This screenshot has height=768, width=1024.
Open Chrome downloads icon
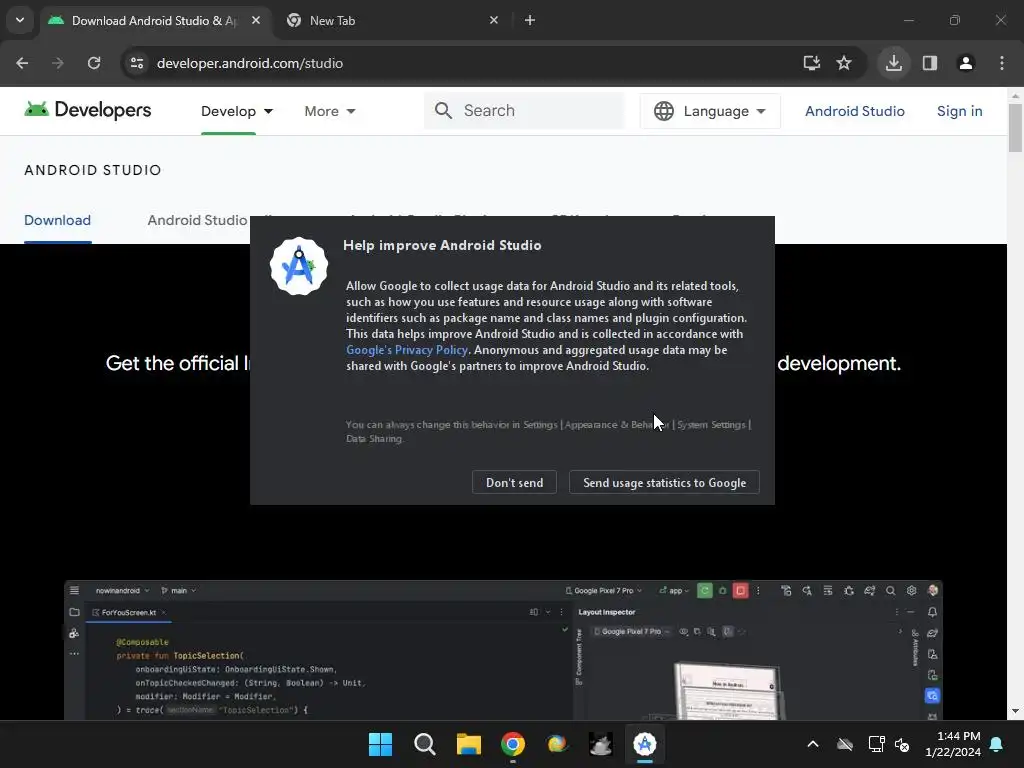pyautogui.click(x=893, y=63)
